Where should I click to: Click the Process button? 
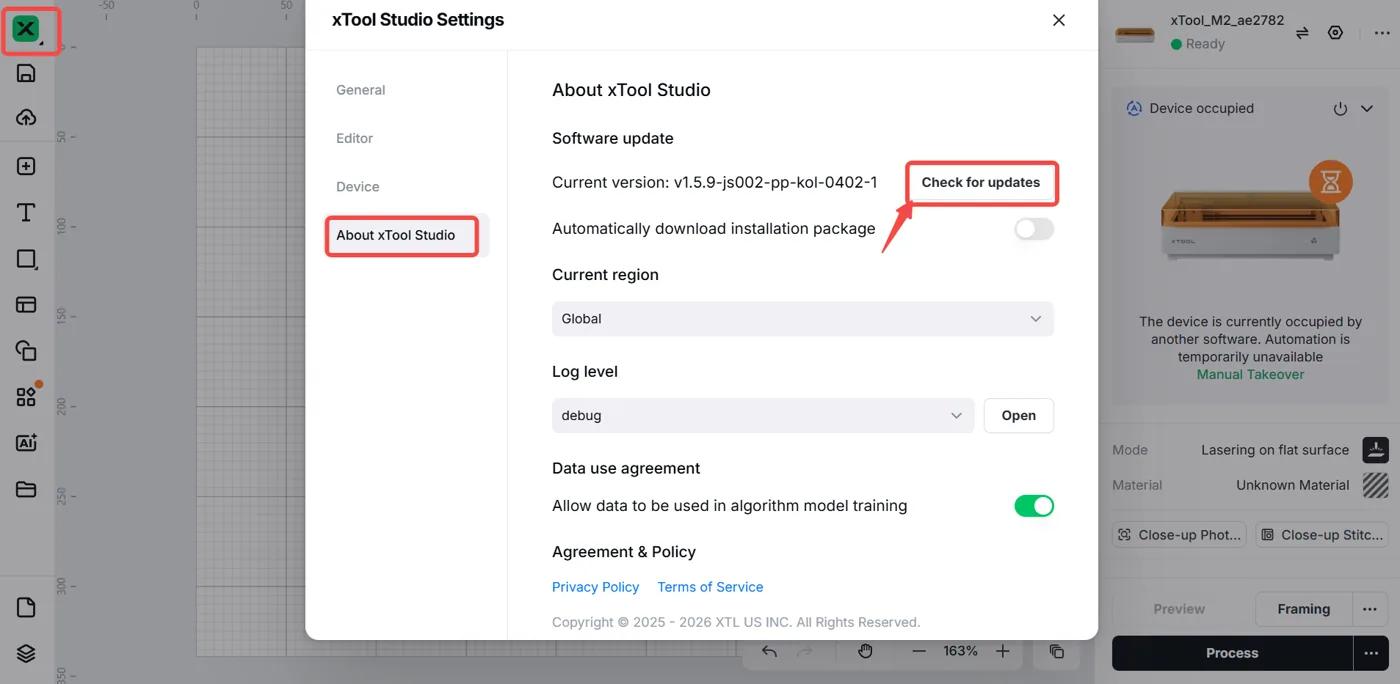tap(1232, 653)
